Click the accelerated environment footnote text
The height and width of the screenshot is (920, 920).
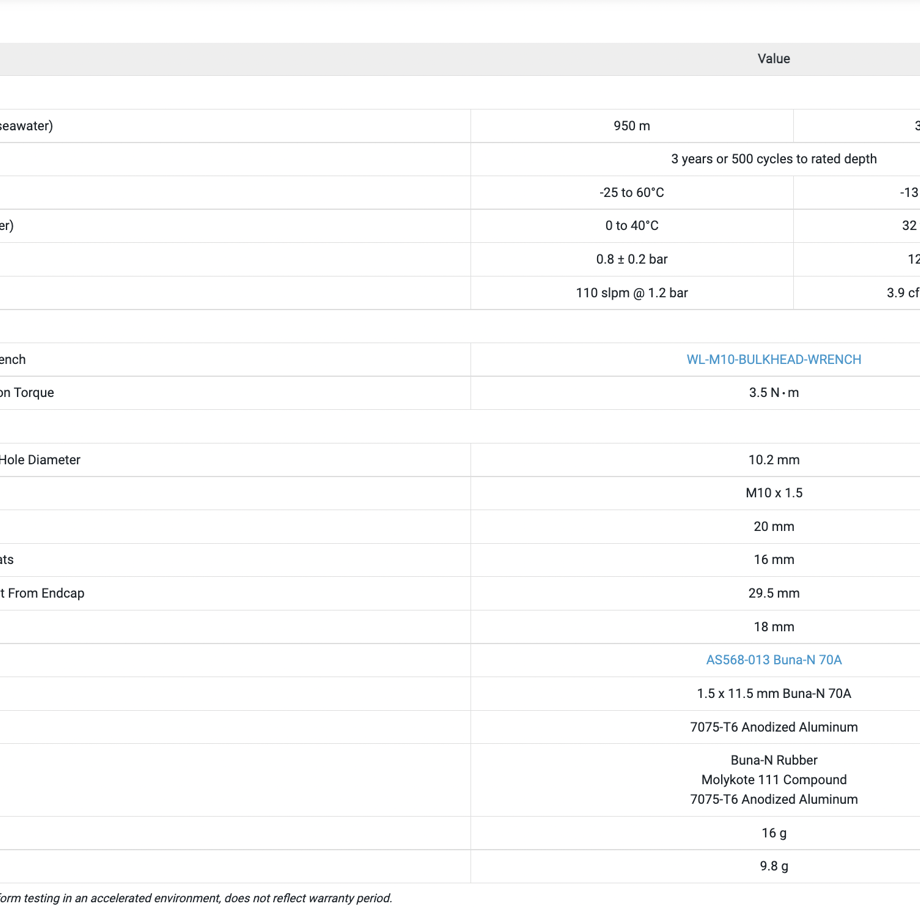(195, 898)
